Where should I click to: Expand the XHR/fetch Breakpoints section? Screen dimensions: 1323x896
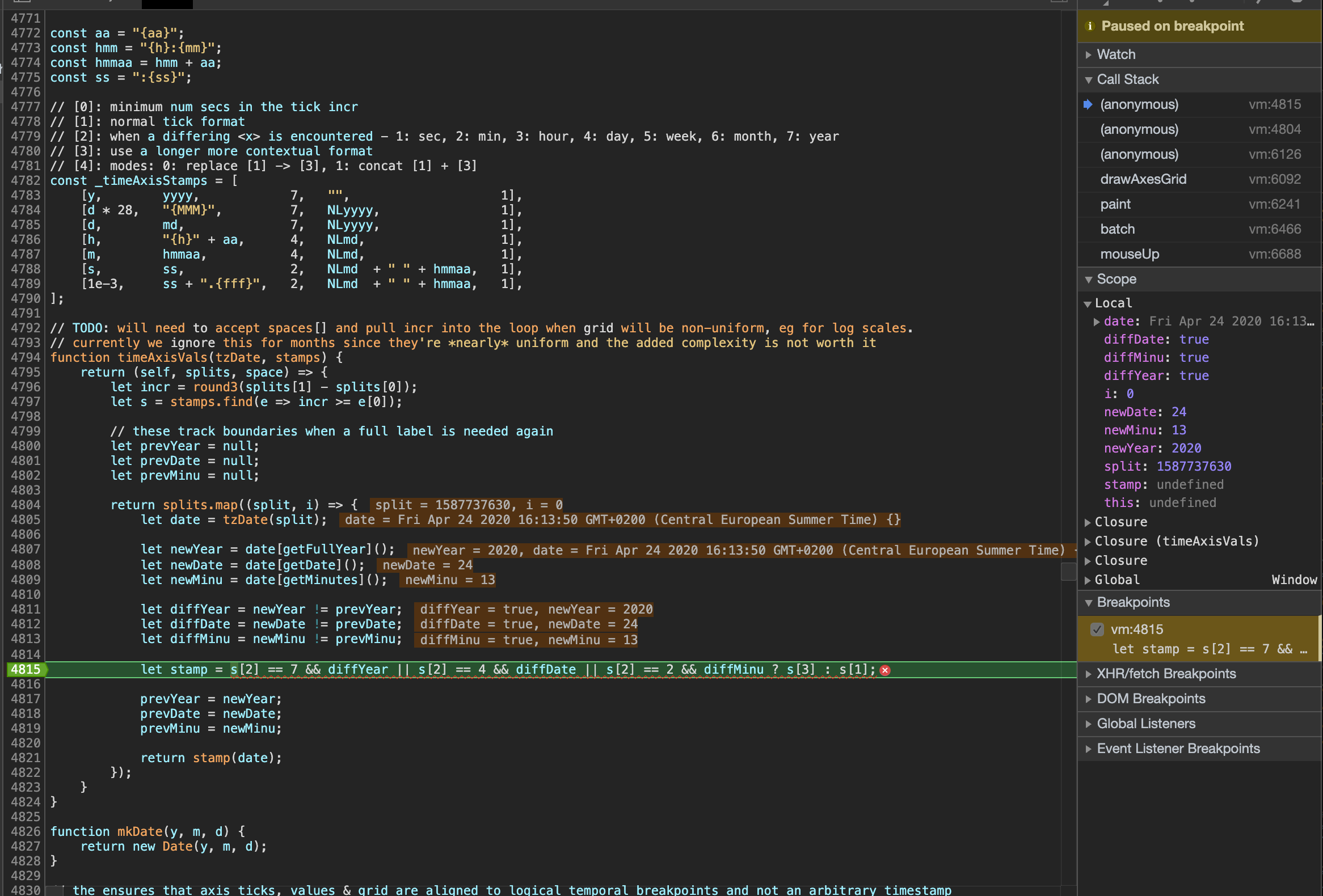(1089, 674)
